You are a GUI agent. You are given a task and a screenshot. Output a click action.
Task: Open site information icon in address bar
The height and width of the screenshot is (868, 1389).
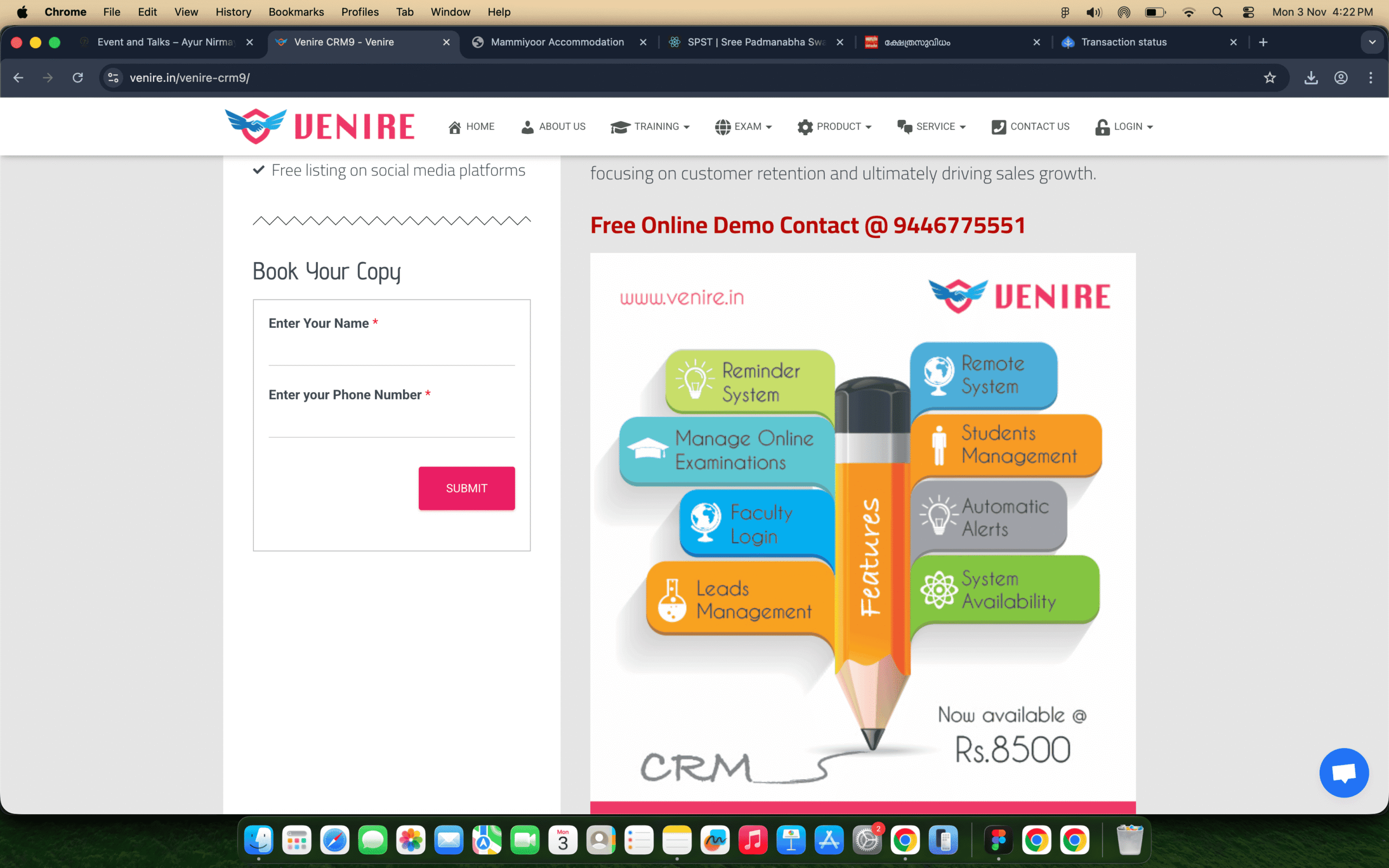(x=113, y=78)
